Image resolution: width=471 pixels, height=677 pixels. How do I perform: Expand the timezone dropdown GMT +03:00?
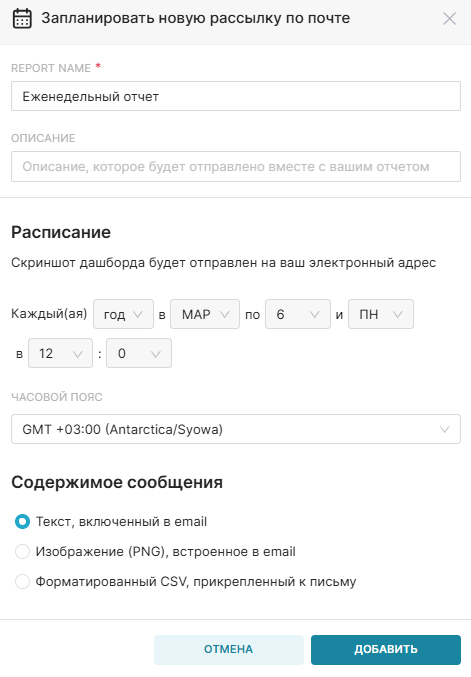tap(236, 429)
